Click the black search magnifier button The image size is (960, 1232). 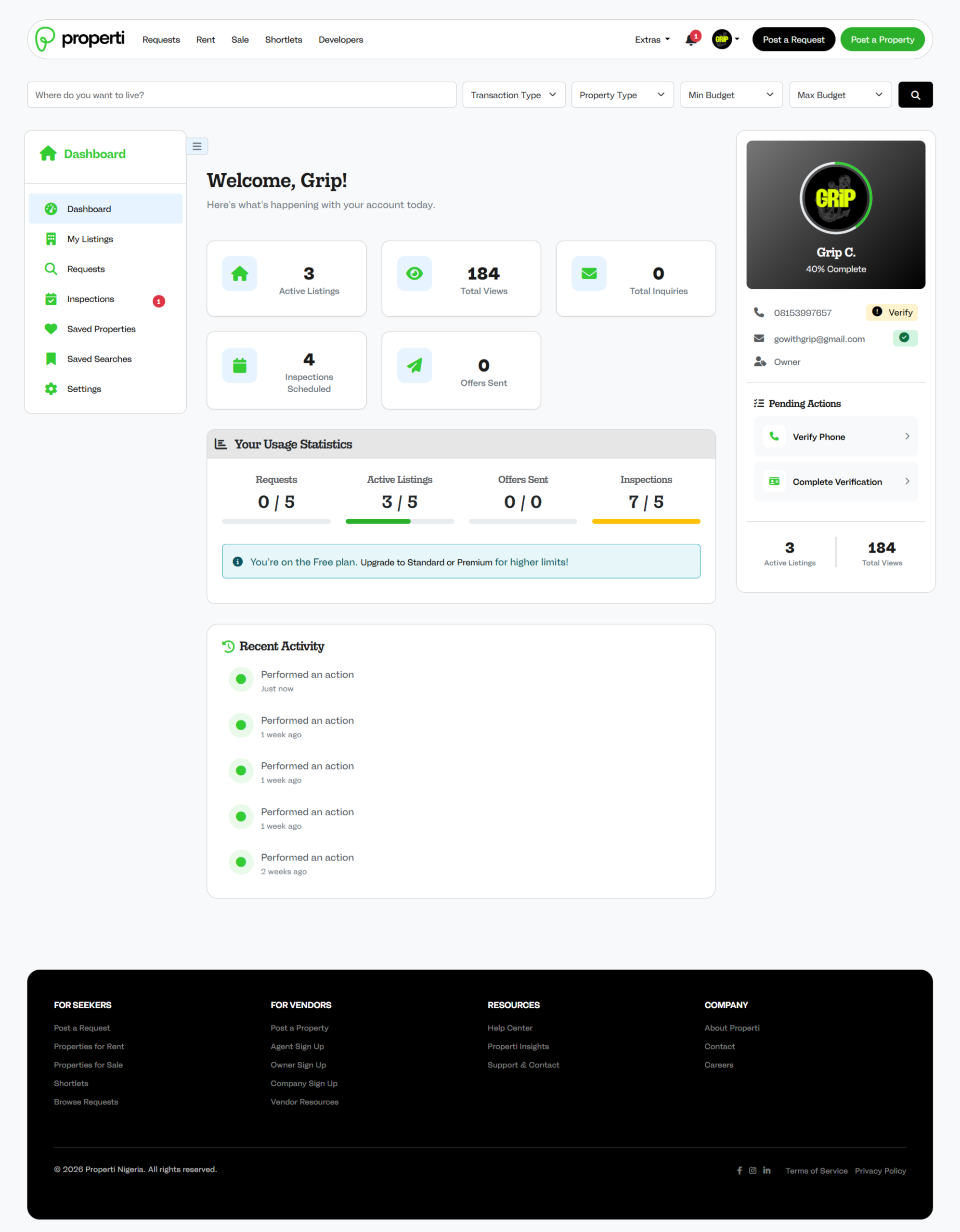(x=915, y=95)
